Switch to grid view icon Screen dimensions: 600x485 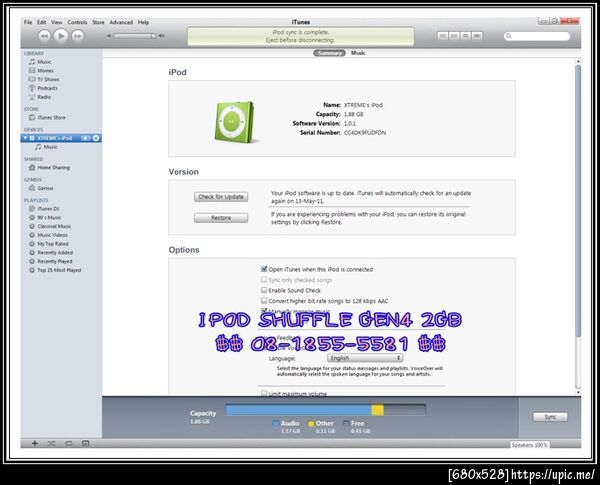coord(466,36)
